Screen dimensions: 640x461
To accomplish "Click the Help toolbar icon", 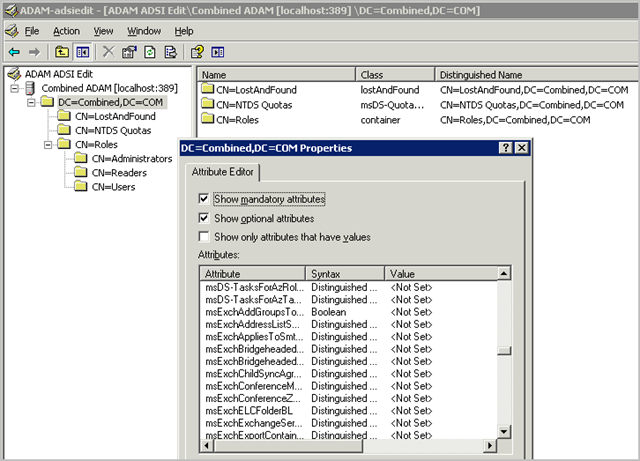I will click(x=197, y=51).
